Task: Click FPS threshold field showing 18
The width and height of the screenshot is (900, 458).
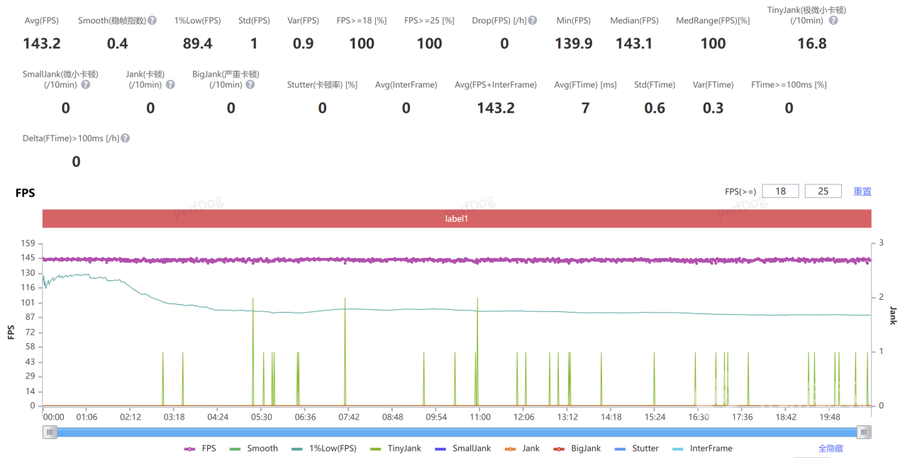Action: point(780,191)
